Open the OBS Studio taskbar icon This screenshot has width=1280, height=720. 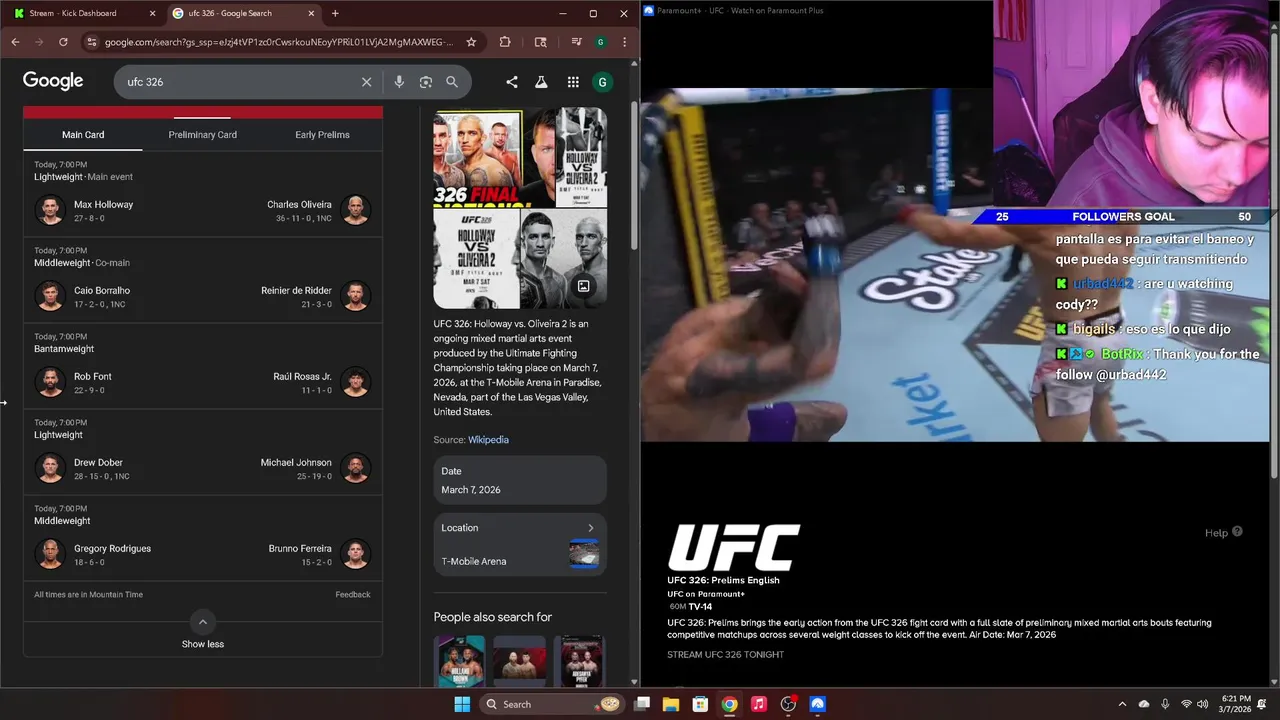[788, 704]
